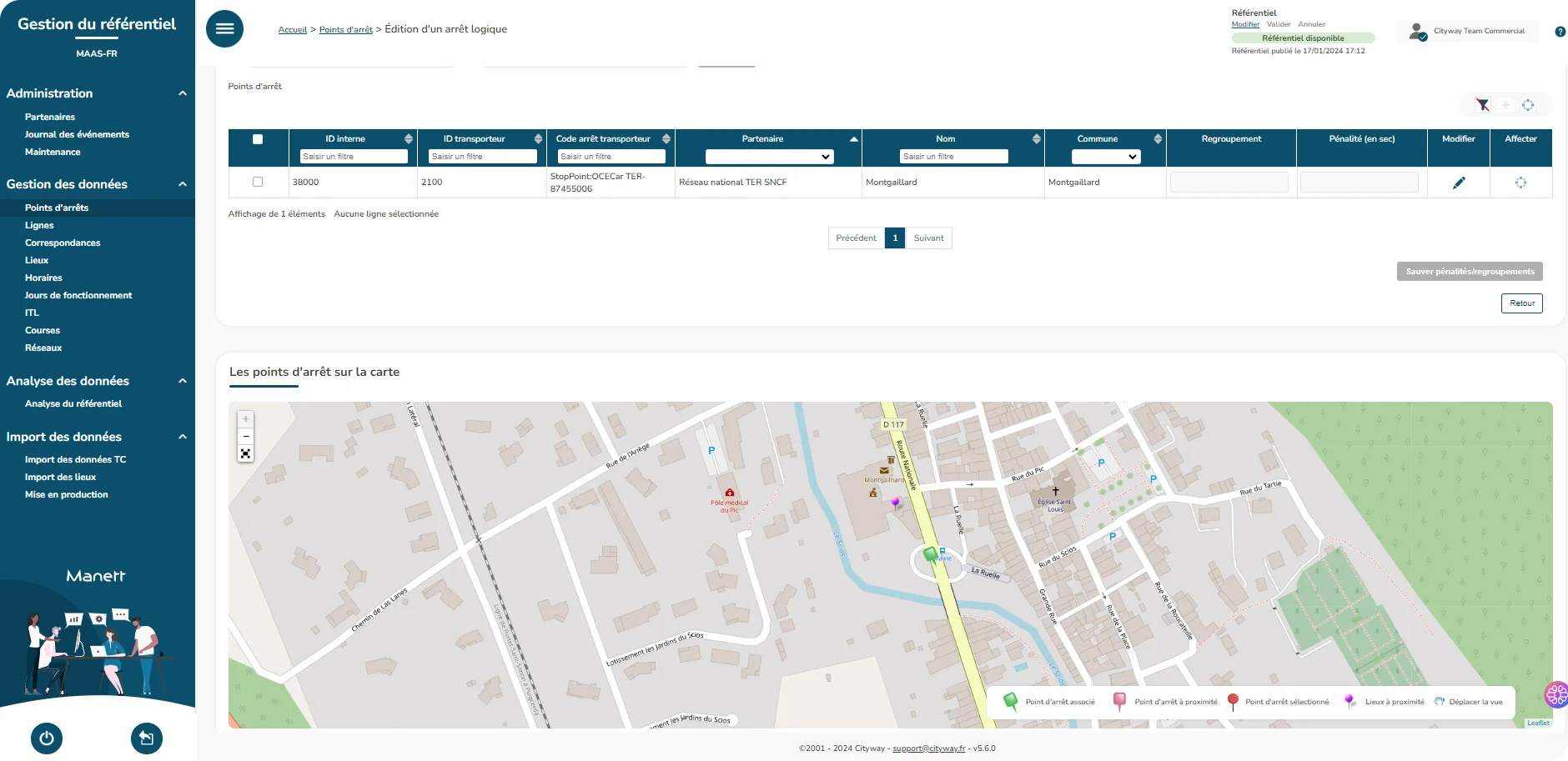Open the Partenaire filter dropdown
The height and width of the screenshot is (761, 1568).
pyautogui.click(x=768, y=156)
